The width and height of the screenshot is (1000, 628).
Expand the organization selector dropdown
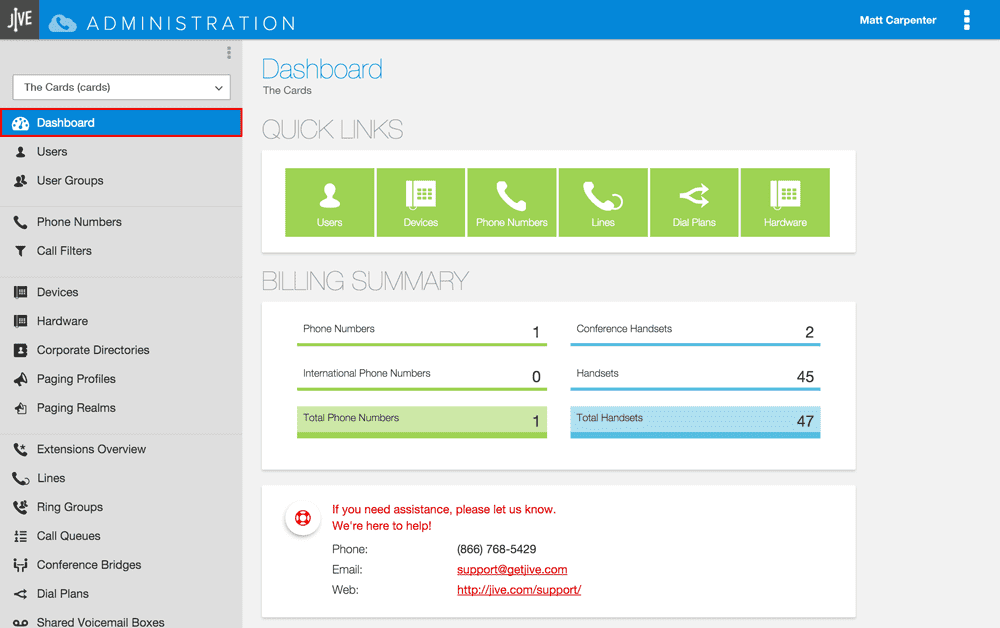coord(122,87)
